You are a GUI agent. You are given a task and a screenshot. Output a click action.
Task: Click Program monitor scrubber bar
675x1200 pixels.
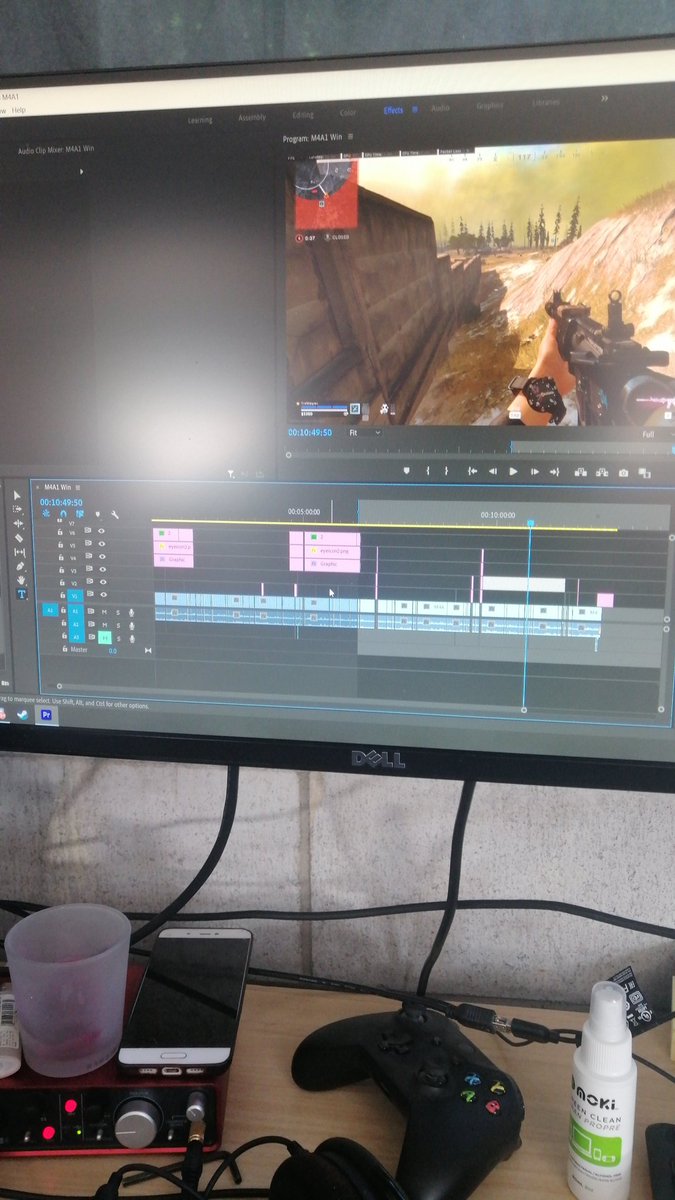[x=480, y=455]
